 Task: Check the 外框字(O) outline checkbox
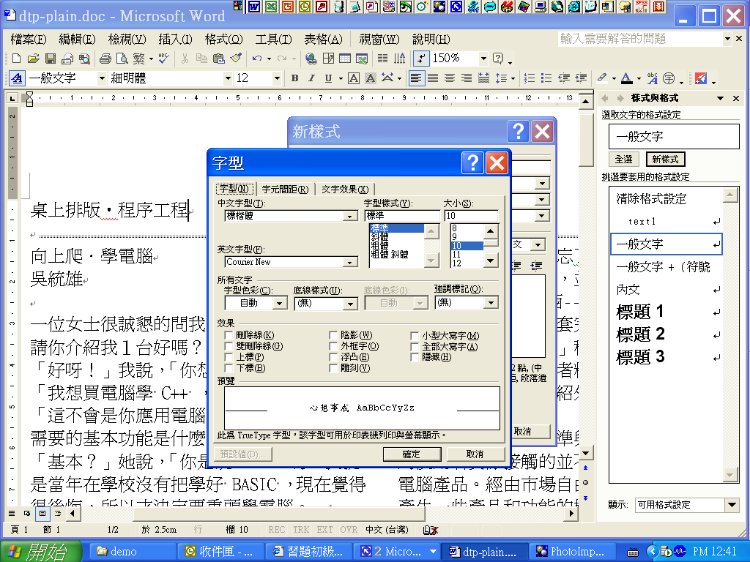[333, 346]
